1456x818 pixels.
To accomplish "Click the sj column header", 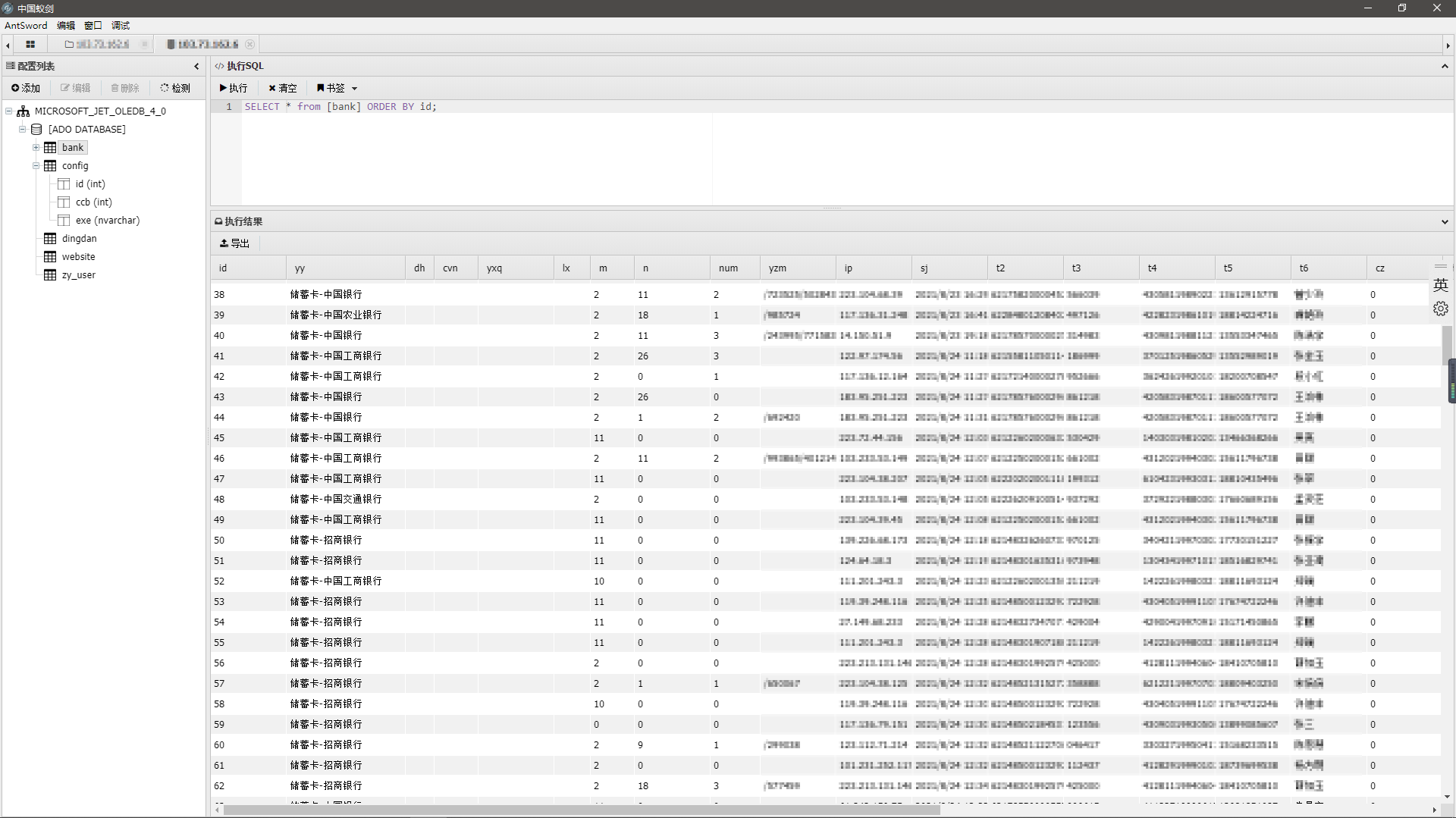I will [949, 268].
